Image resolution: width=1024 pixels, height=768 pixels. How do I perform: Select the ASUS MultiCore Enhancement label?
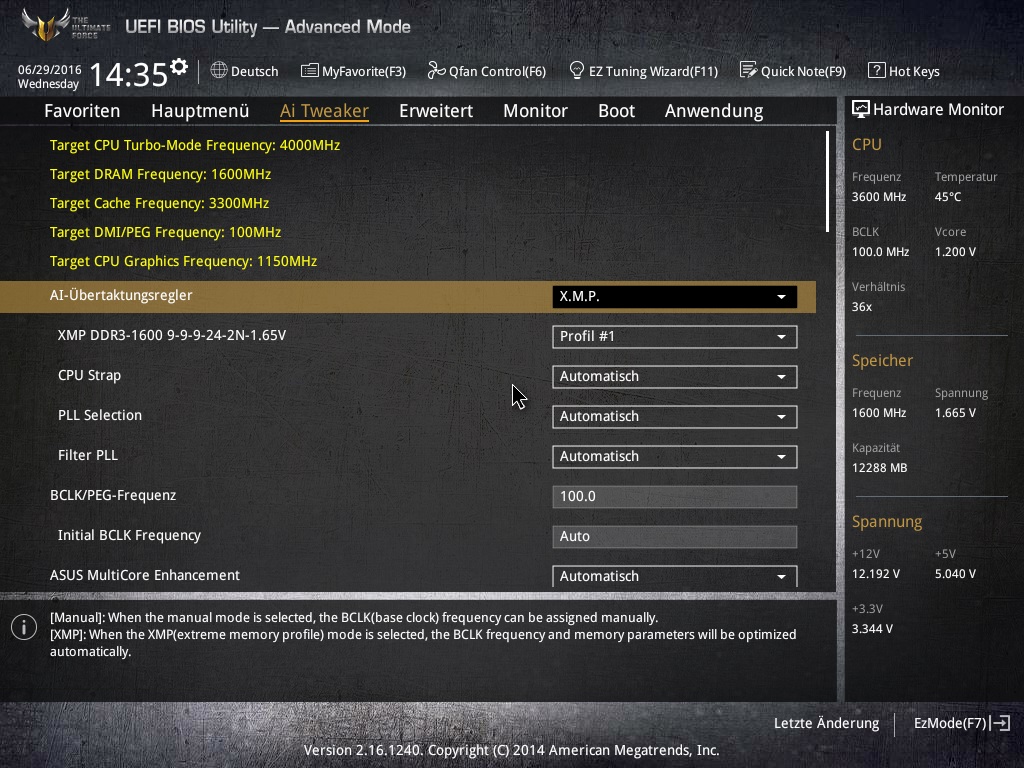145,575
